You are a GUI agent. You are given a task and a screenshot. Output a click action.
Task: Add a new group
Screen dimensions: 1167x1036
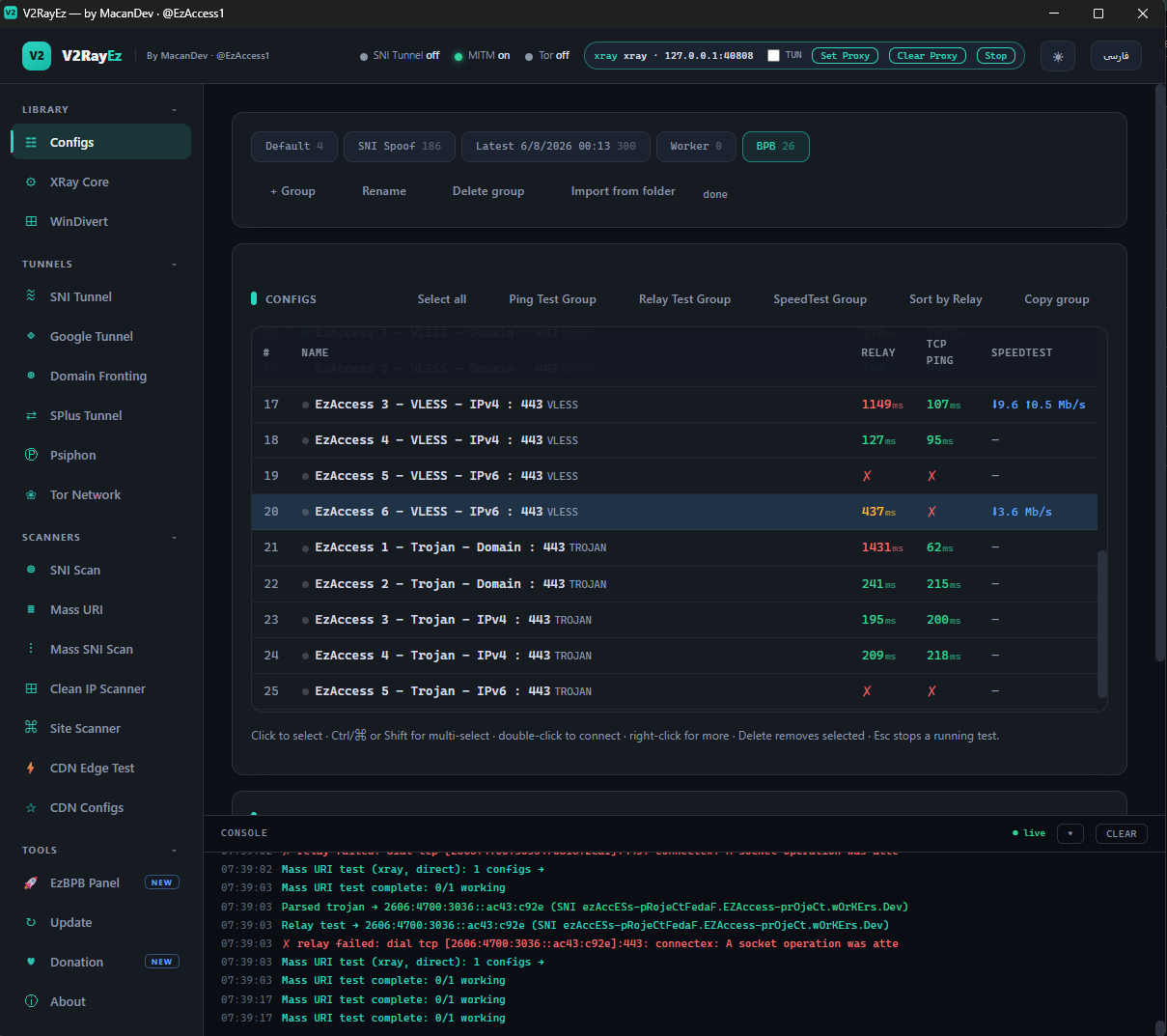tap(292, 191)
